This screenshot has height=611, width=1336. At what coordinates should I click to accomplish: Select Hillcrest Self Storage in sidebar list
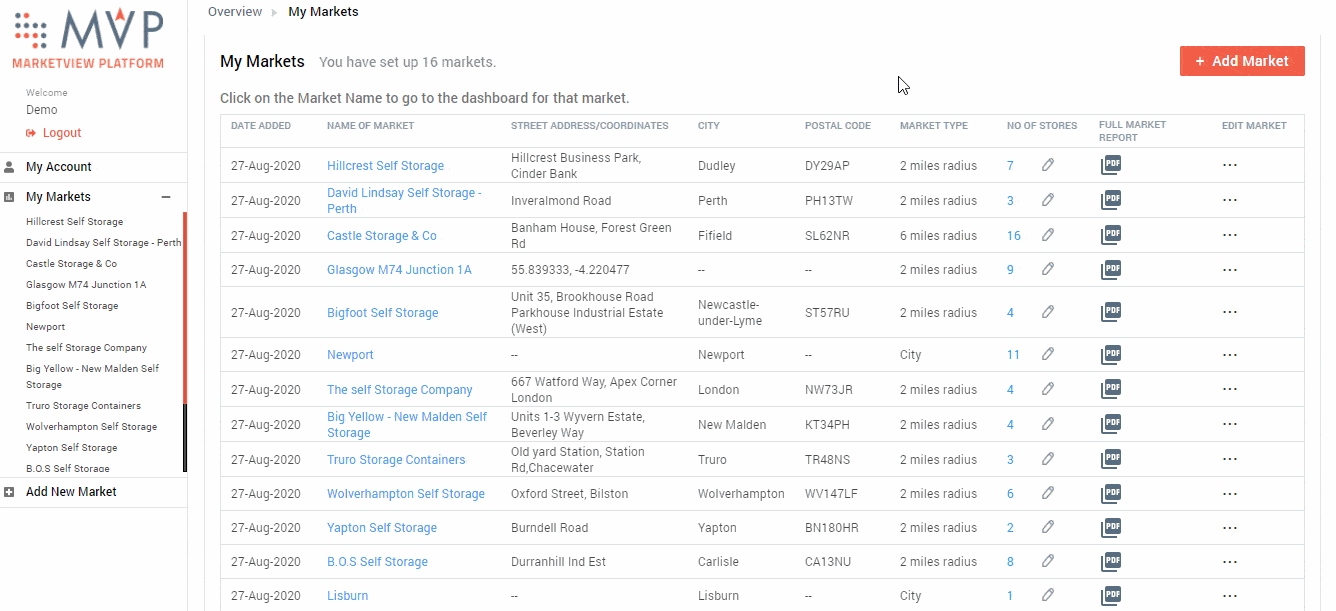tap(75, 222)
